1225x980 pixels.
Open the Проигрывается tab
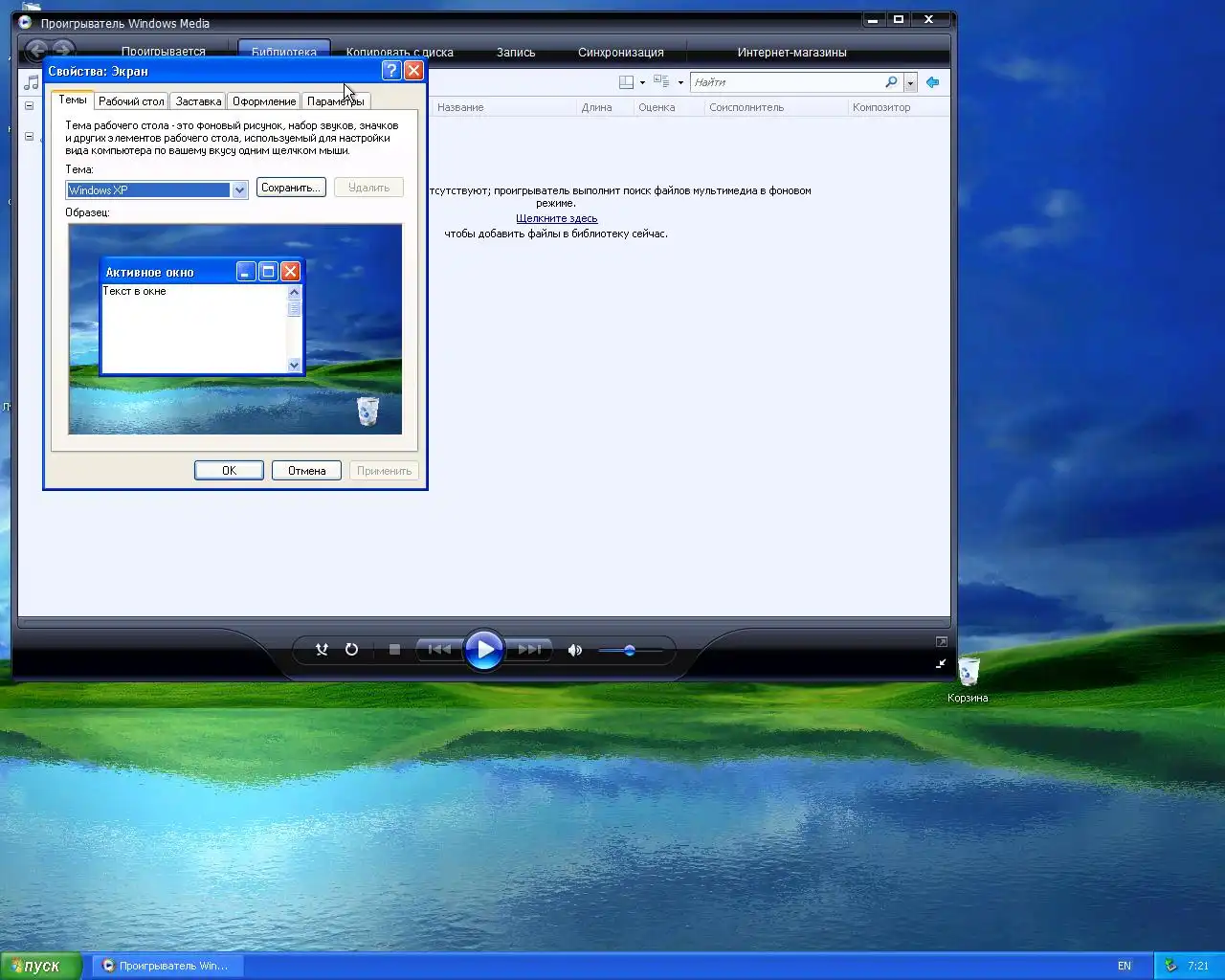164,52
